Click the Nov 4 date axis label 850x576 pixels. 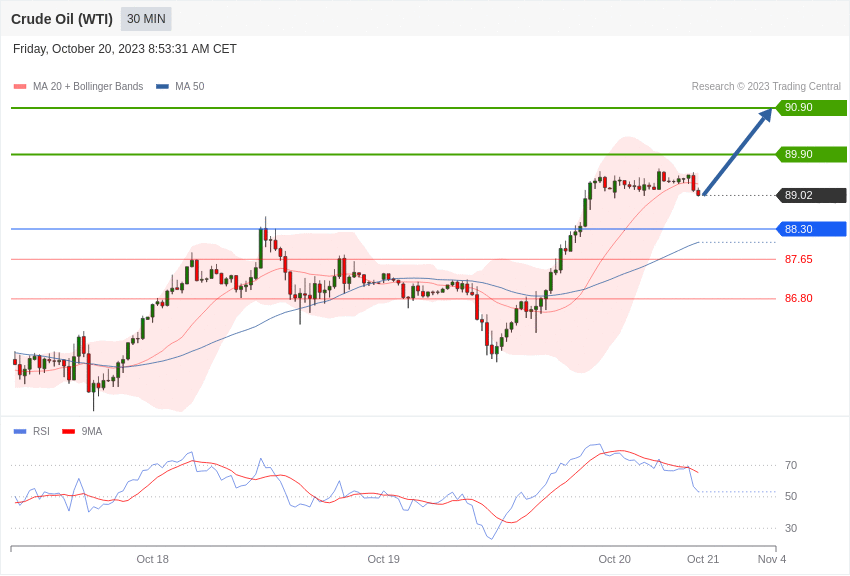pos(772,559)
